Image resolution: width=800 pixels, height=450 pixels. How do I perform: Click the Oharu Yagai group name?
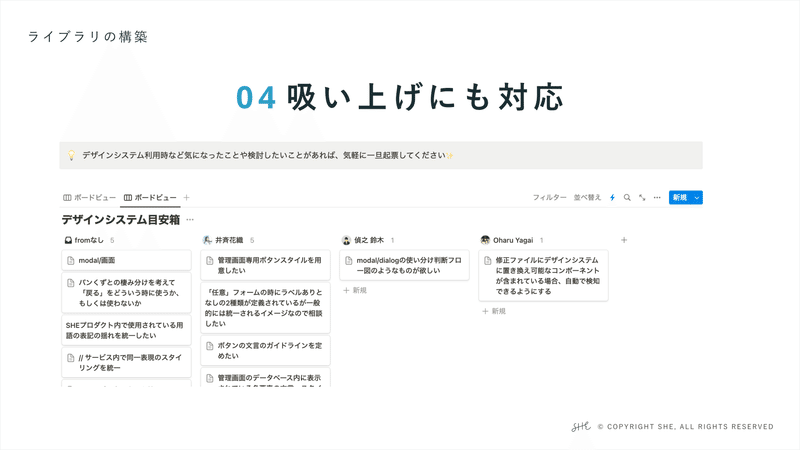pyautogui.click(x=513, y=240)
